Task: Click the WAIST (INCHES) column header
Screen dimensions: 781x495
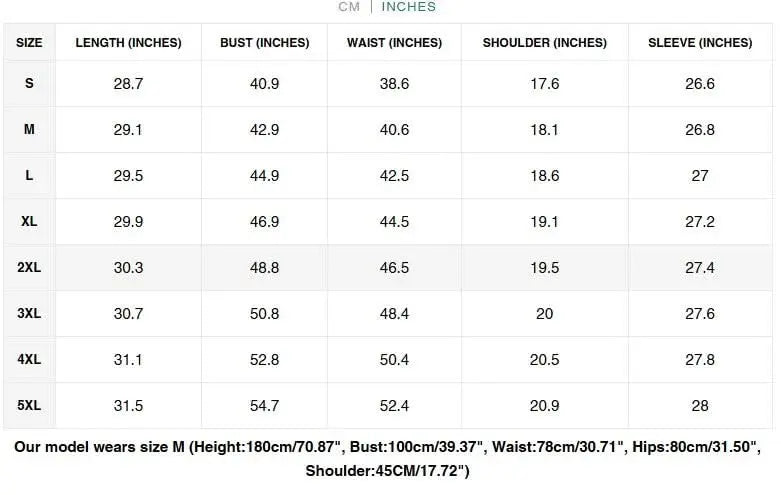Action: coord(394,43)
